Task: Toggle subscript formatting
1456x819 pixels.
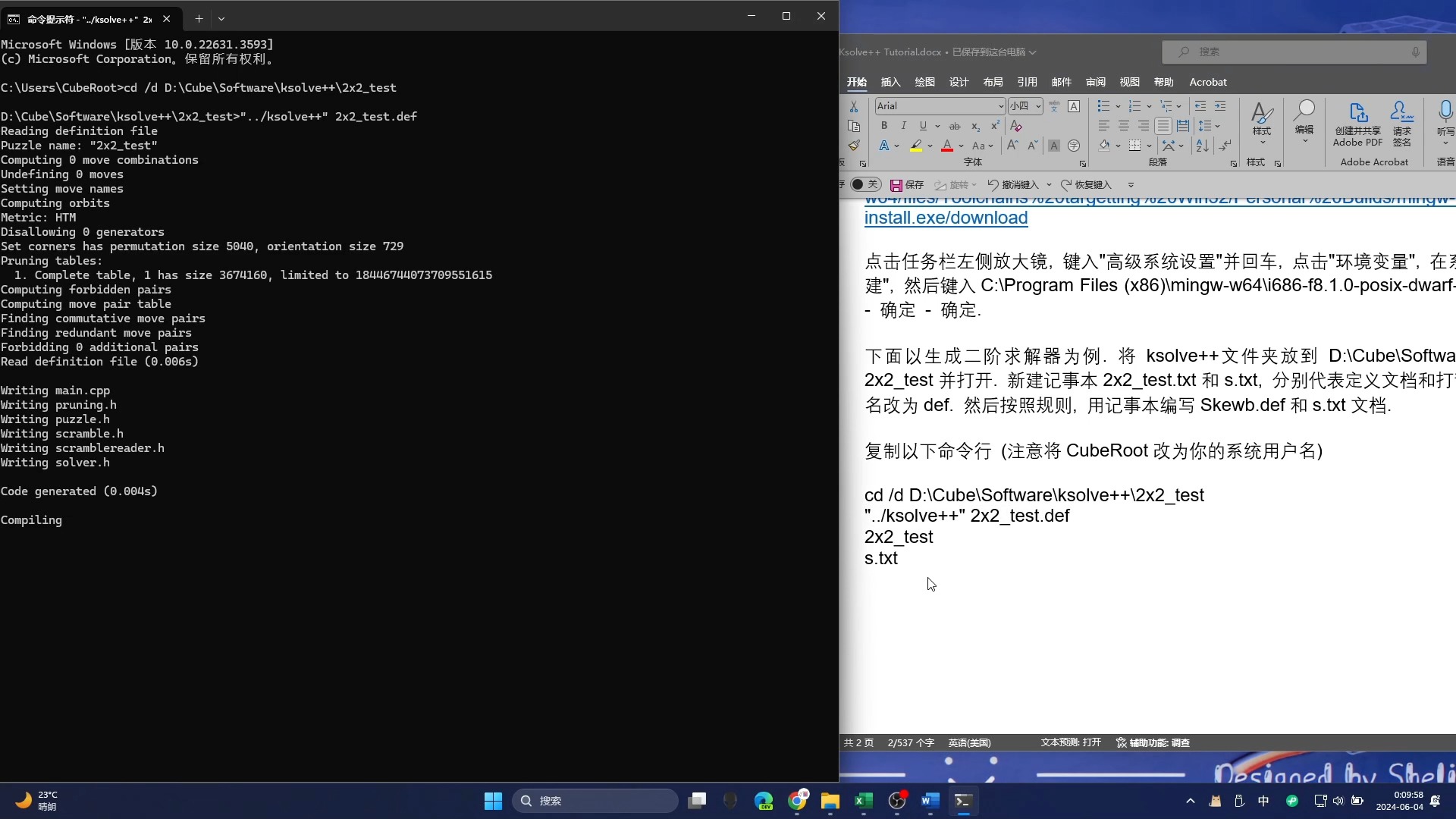Action: pos(976,126)
